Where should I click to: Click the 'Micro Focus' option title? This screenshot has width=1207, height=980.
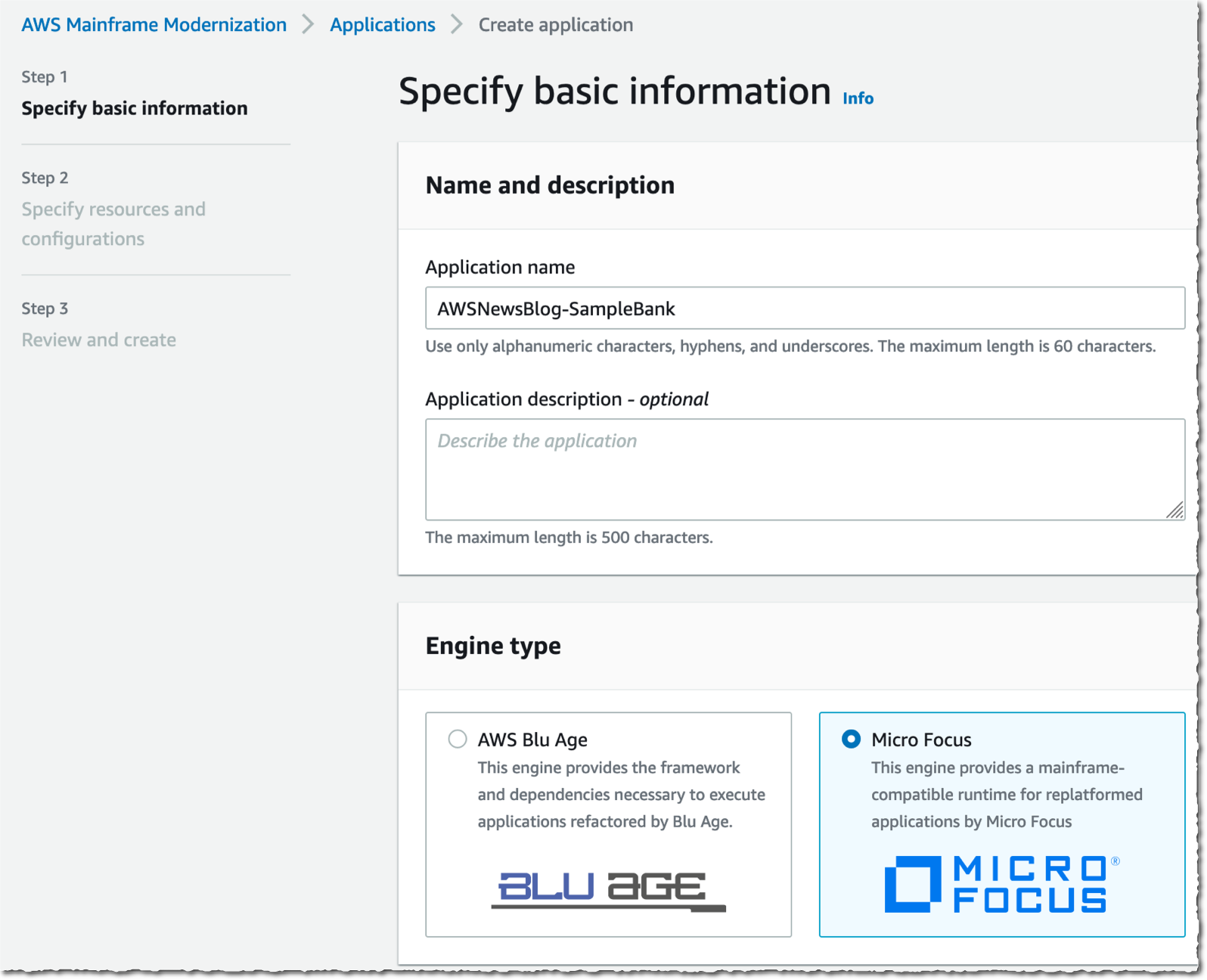tap(921, 740)
